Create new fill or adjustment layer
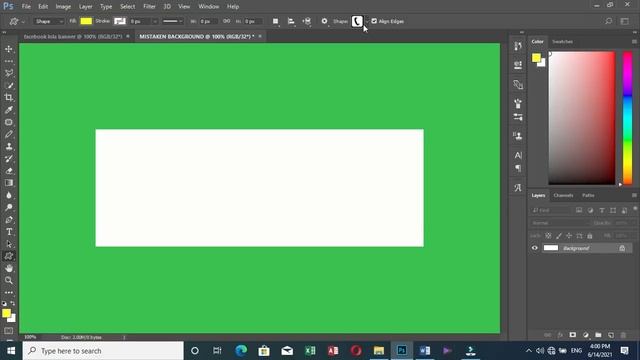The height and width of the screenshot is (360, 640). pos(586,335)
